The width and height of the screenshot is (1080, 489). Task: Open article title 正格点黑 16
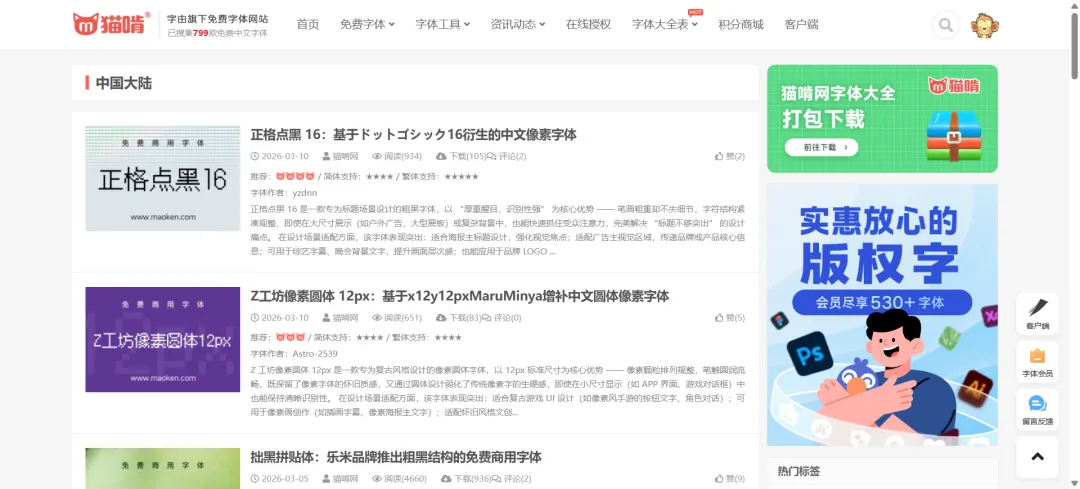(413, 134)
